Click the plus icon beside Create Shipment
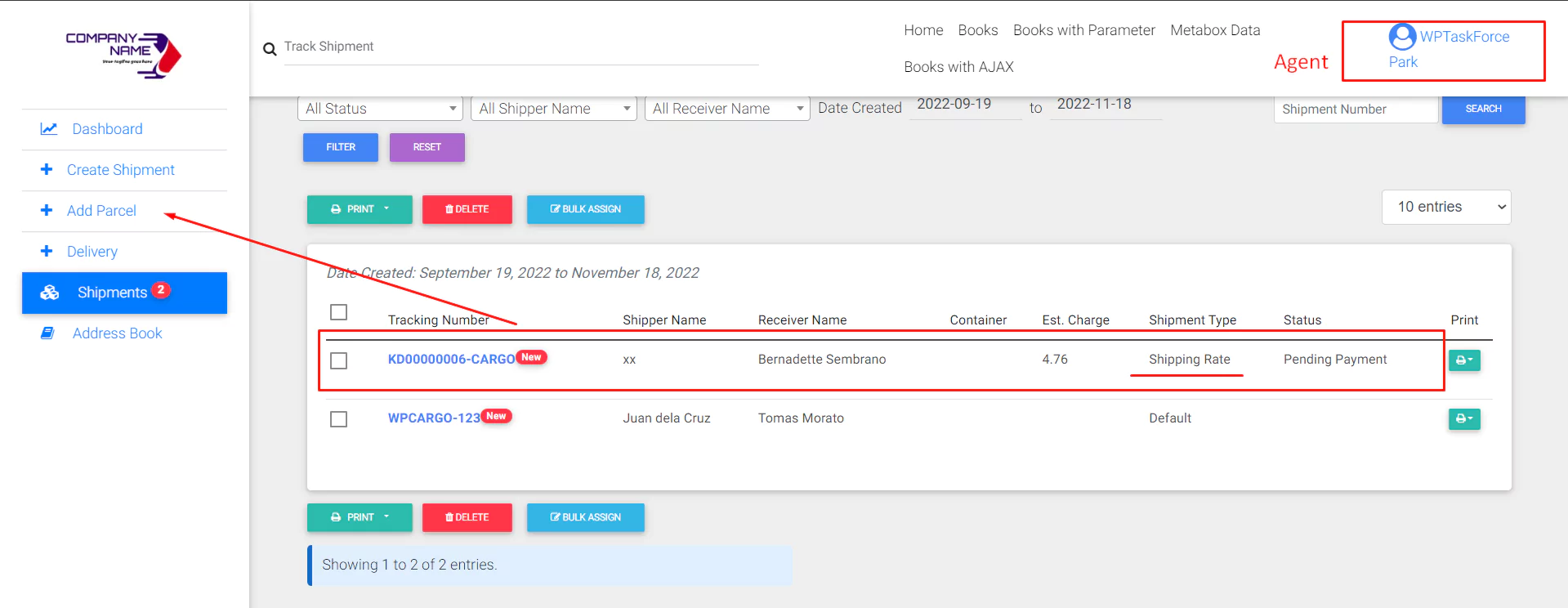Screen dimensions: 1568x608 tap(47, 169)
